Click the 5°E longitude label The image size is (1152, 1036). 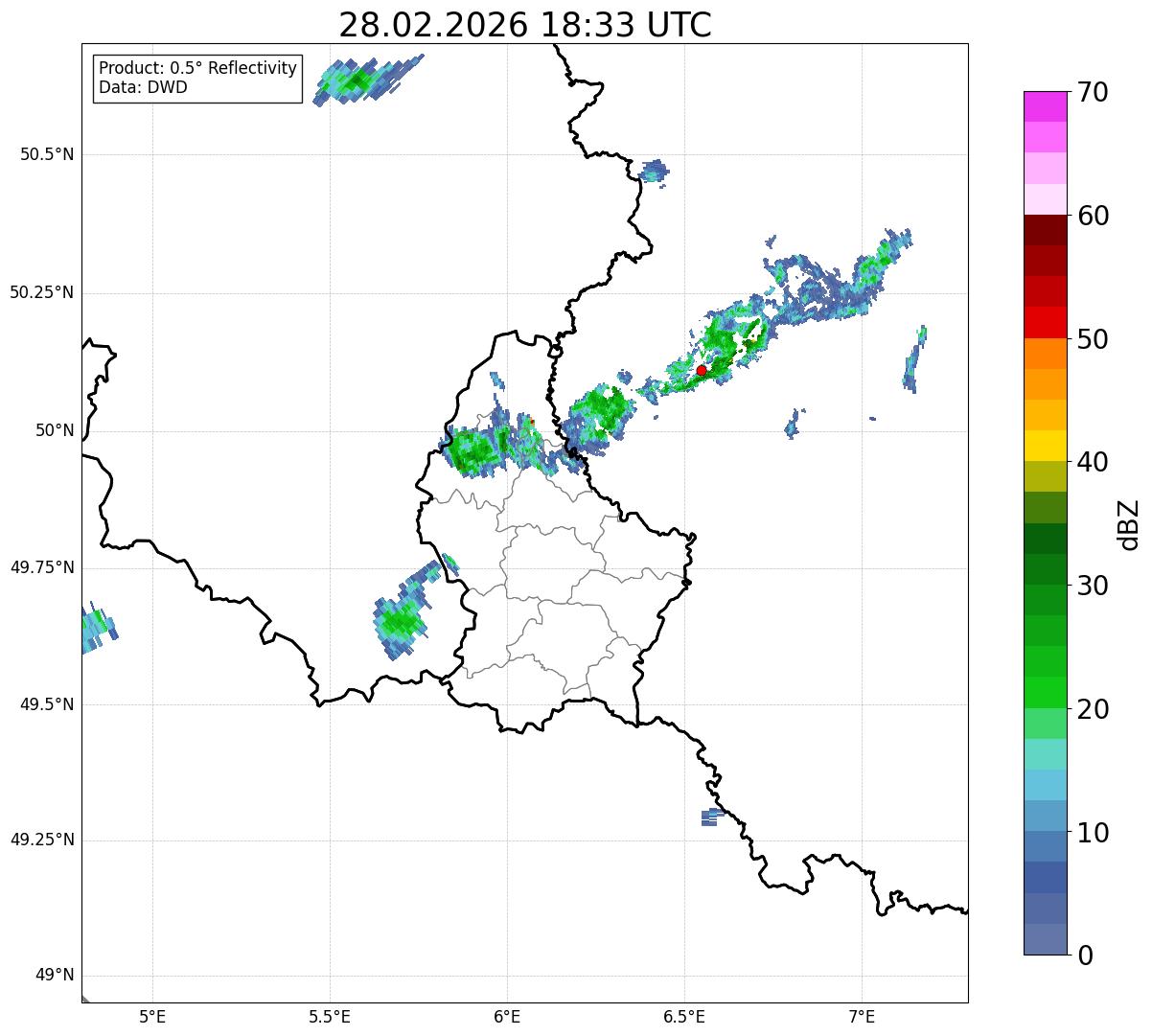152,1016
